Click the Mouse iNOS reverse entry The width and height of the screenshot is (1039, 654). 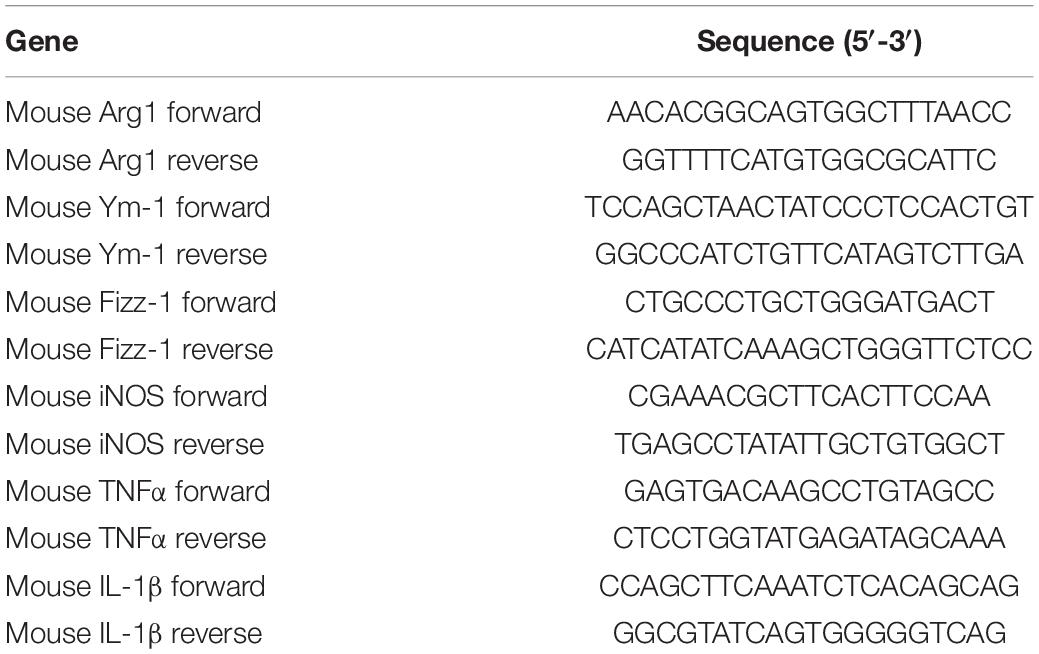point(135,444)
